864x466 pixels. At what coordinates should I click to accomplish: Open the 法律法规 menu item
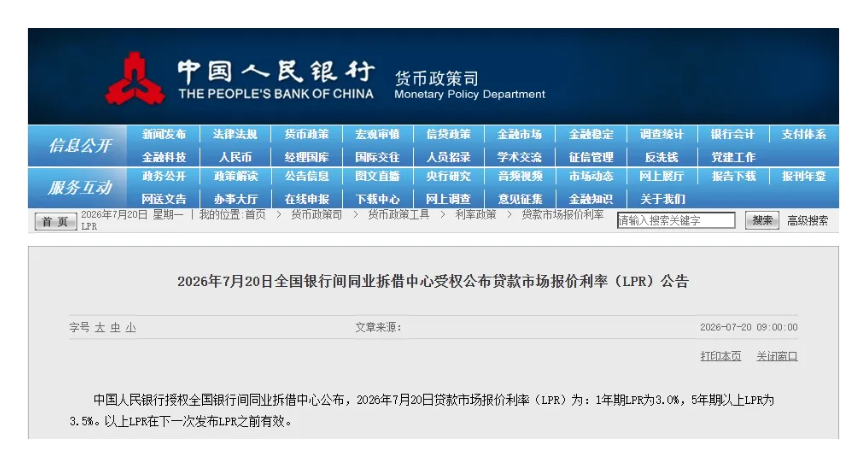[235, 134]
